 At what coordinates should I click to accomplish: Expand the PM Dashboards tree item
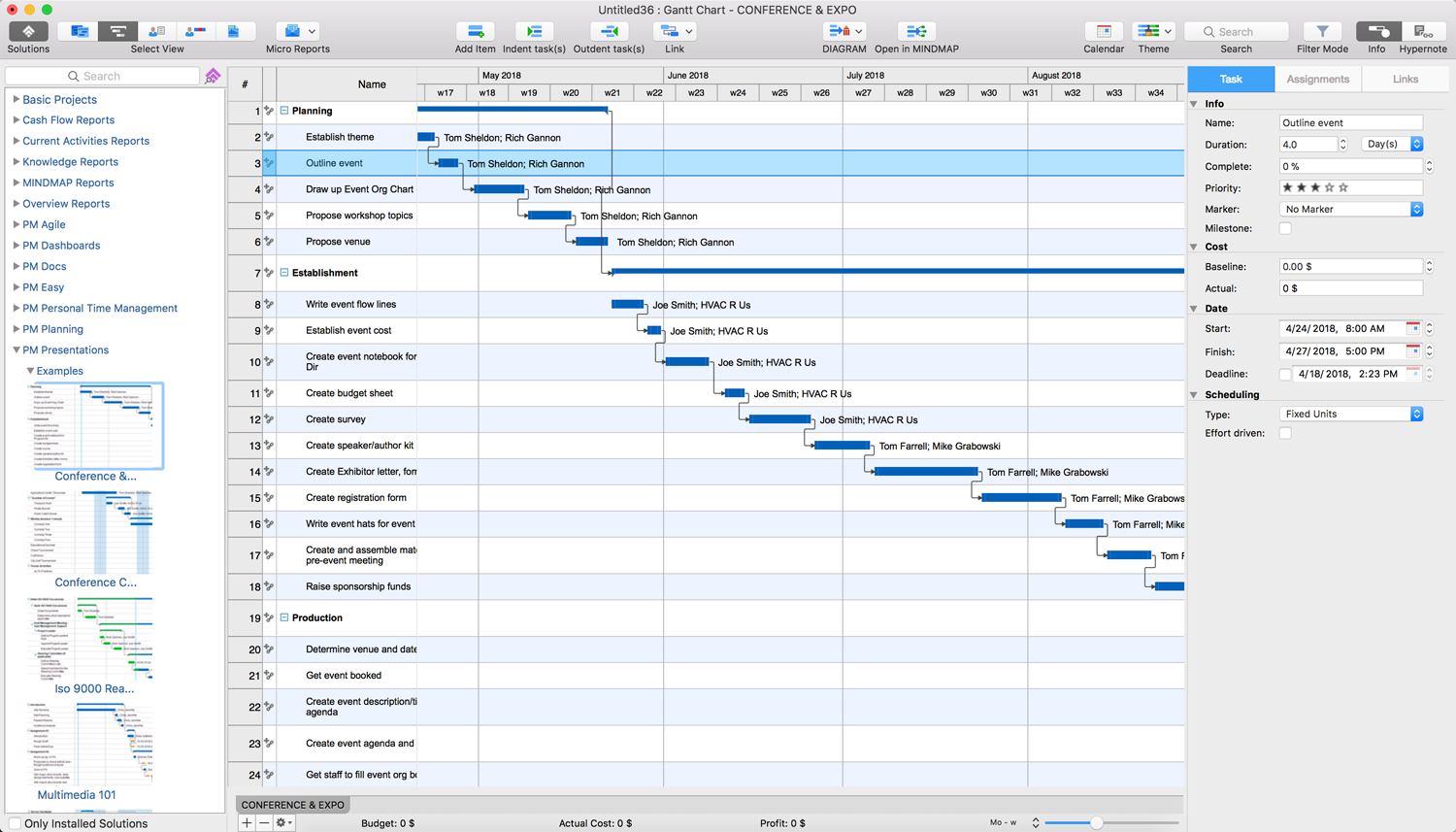(17, 246)
